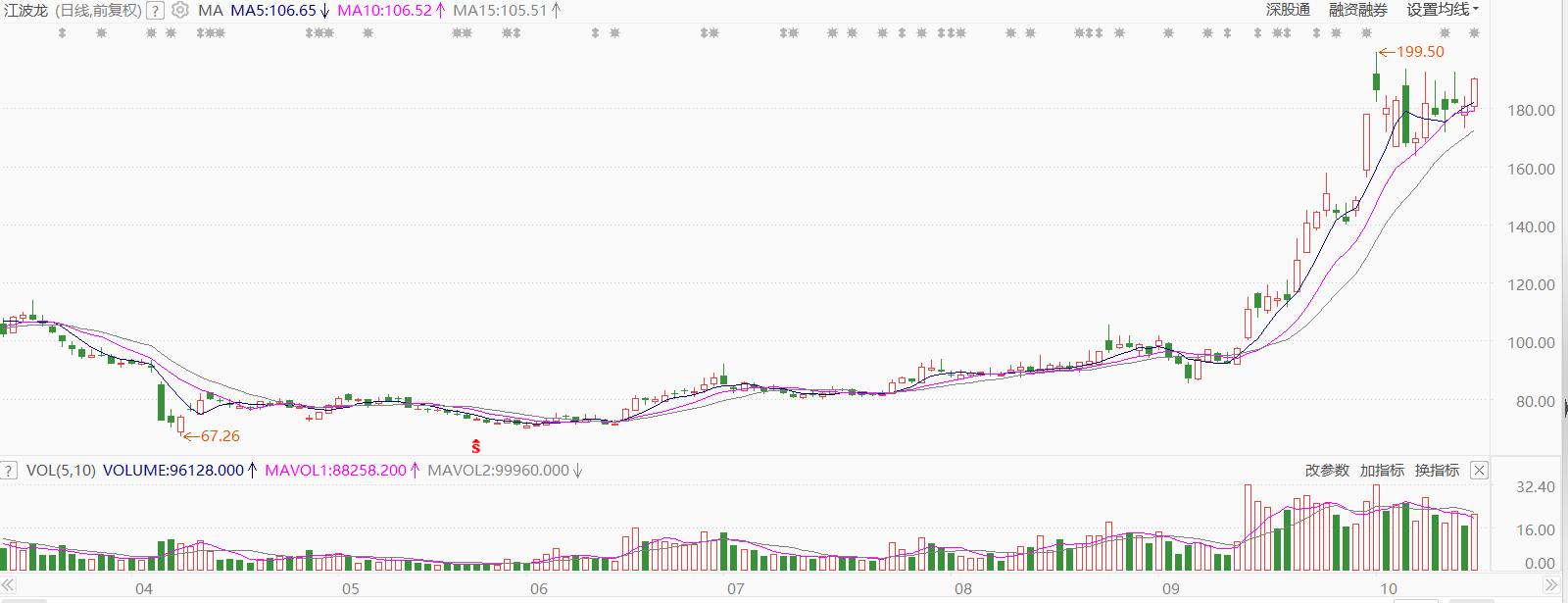Click 改参数 to modify indicator parameters
The width and height of the screenshot is (1568, 603).
(1327, 471)
